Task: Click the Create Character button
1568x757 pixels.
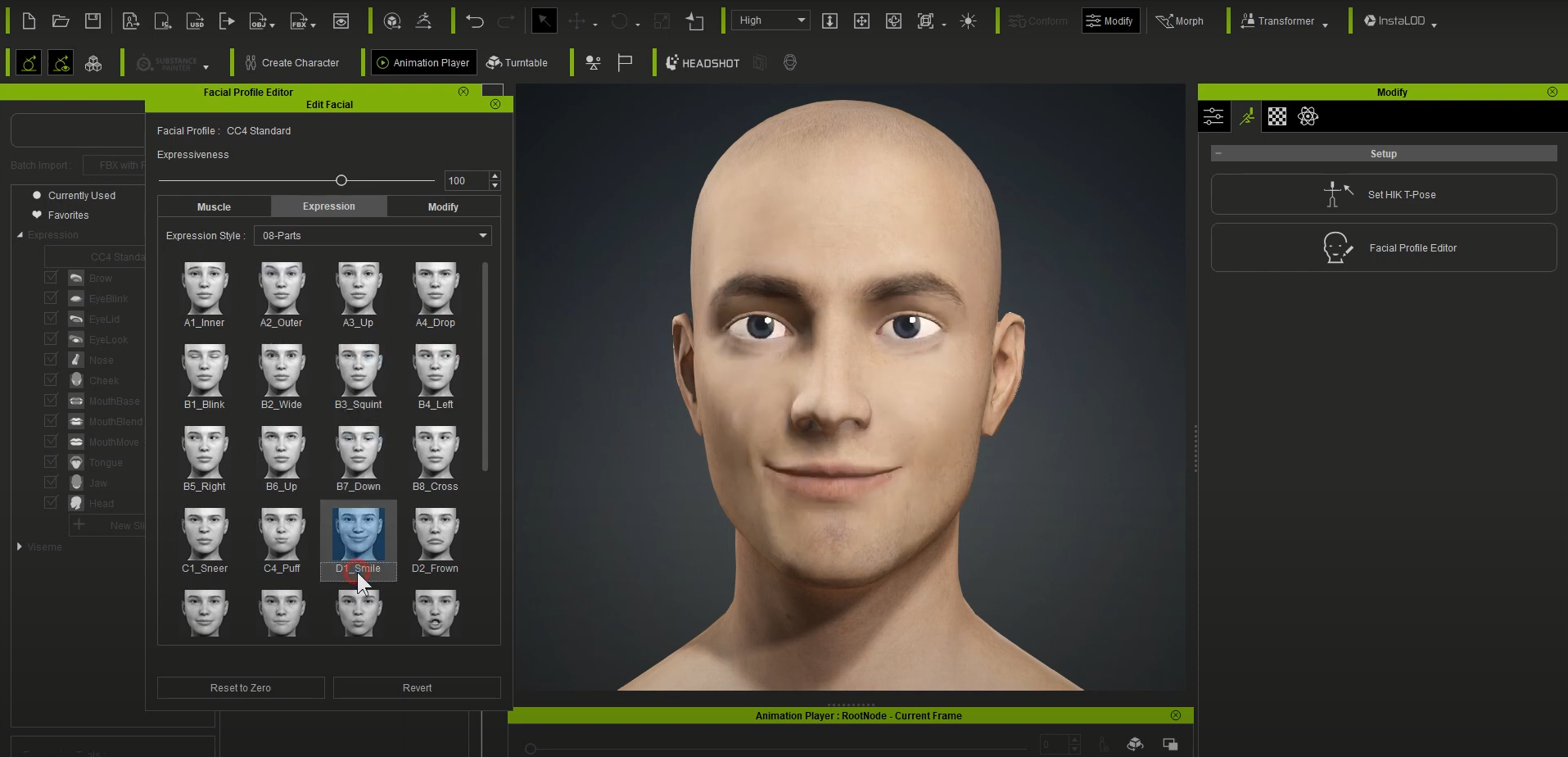Action: point(292,63)
